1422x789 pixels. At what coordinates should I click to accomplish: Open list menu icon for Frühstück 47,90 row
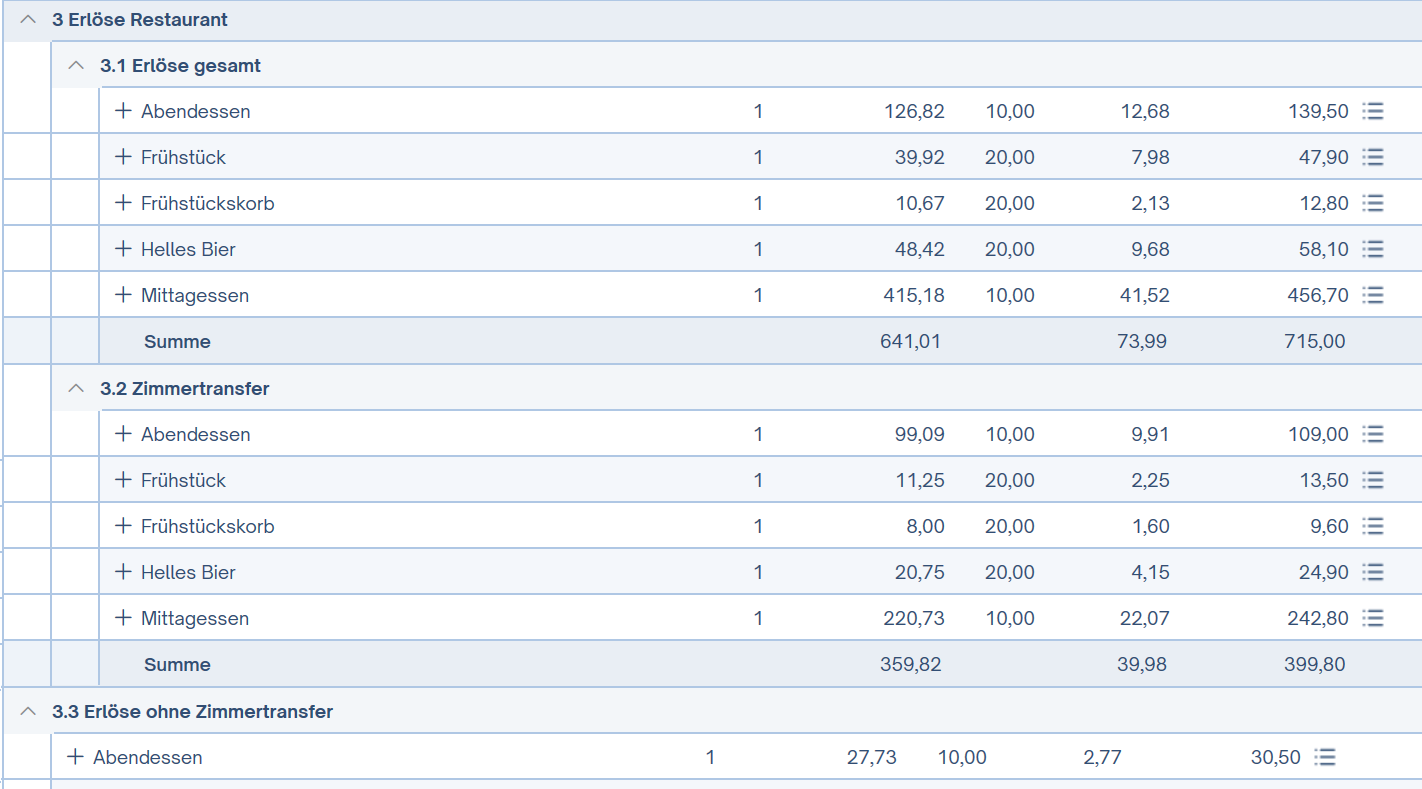coord(1374,157)
